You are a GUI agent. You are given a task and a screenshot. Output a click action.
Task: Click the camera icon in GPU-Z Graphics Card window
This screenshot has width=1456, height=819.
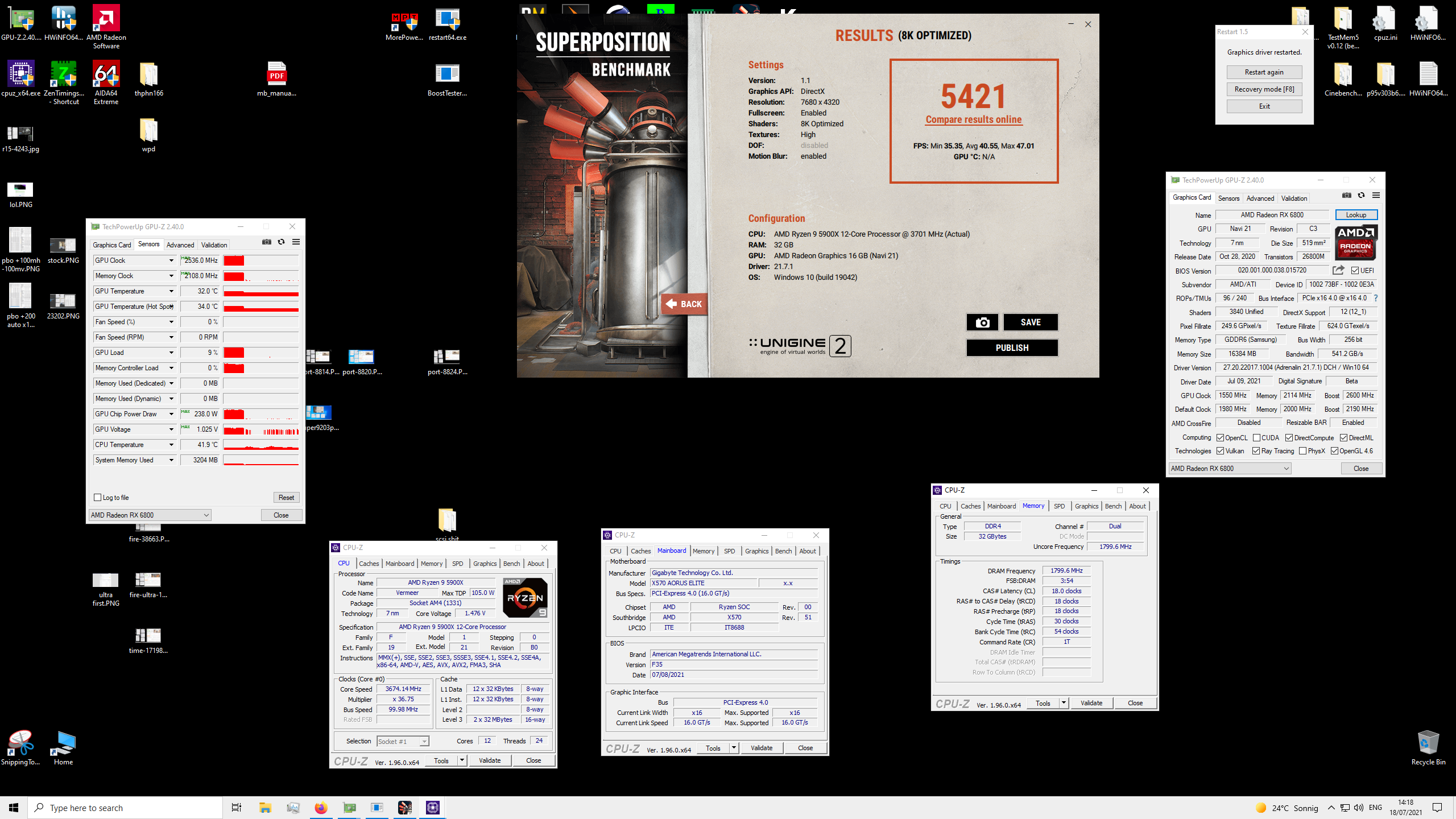[1346, 196]
